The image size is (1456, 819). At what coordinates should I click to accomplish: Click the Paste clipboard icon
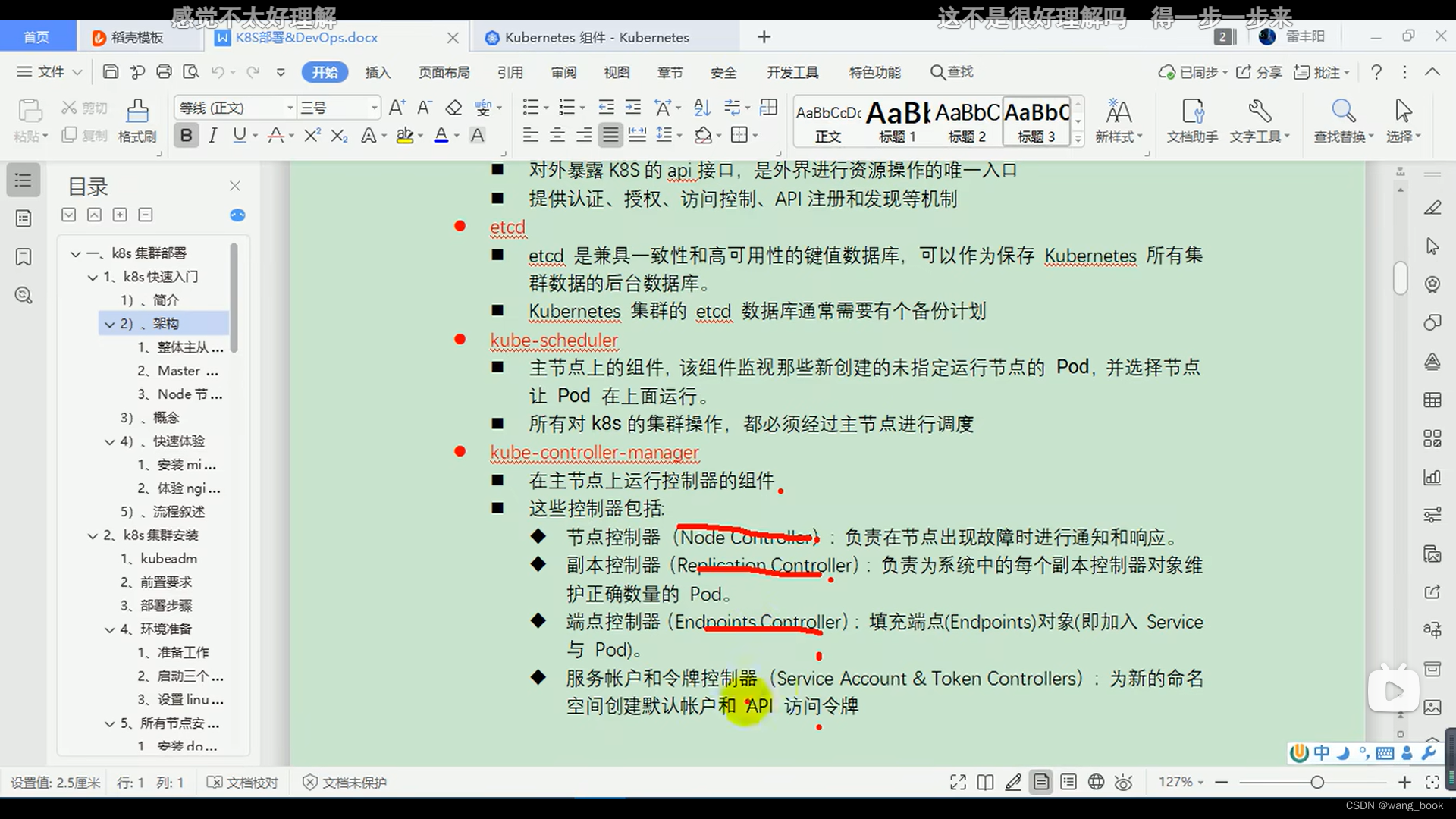(30, 111)
